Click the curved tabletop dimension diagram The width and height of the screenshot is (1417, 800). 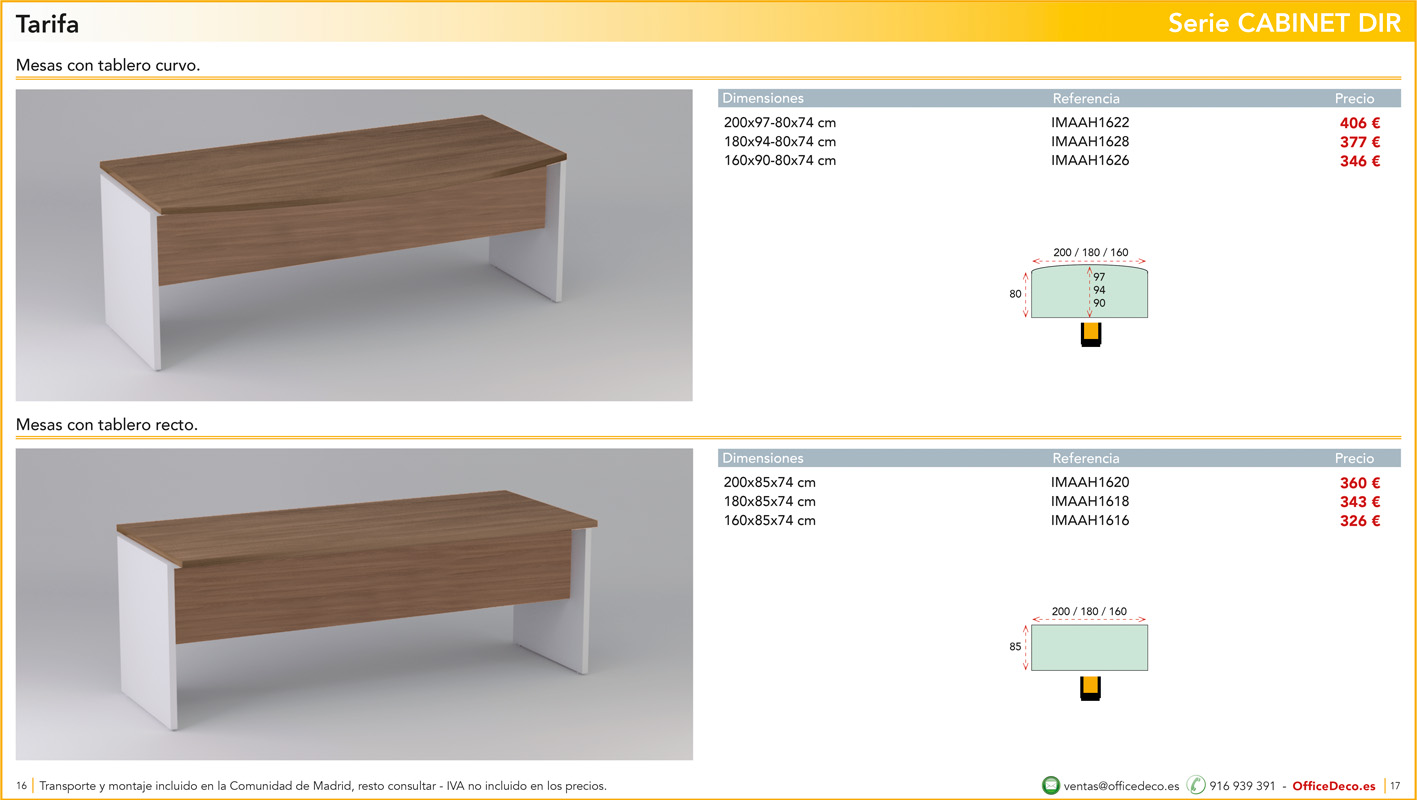[x=1089, y=291]
